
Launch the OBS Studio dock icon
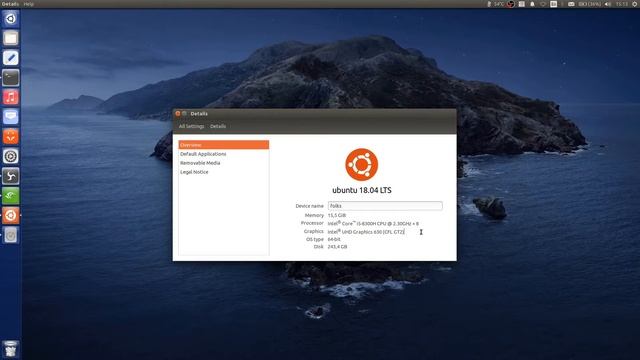11,176
